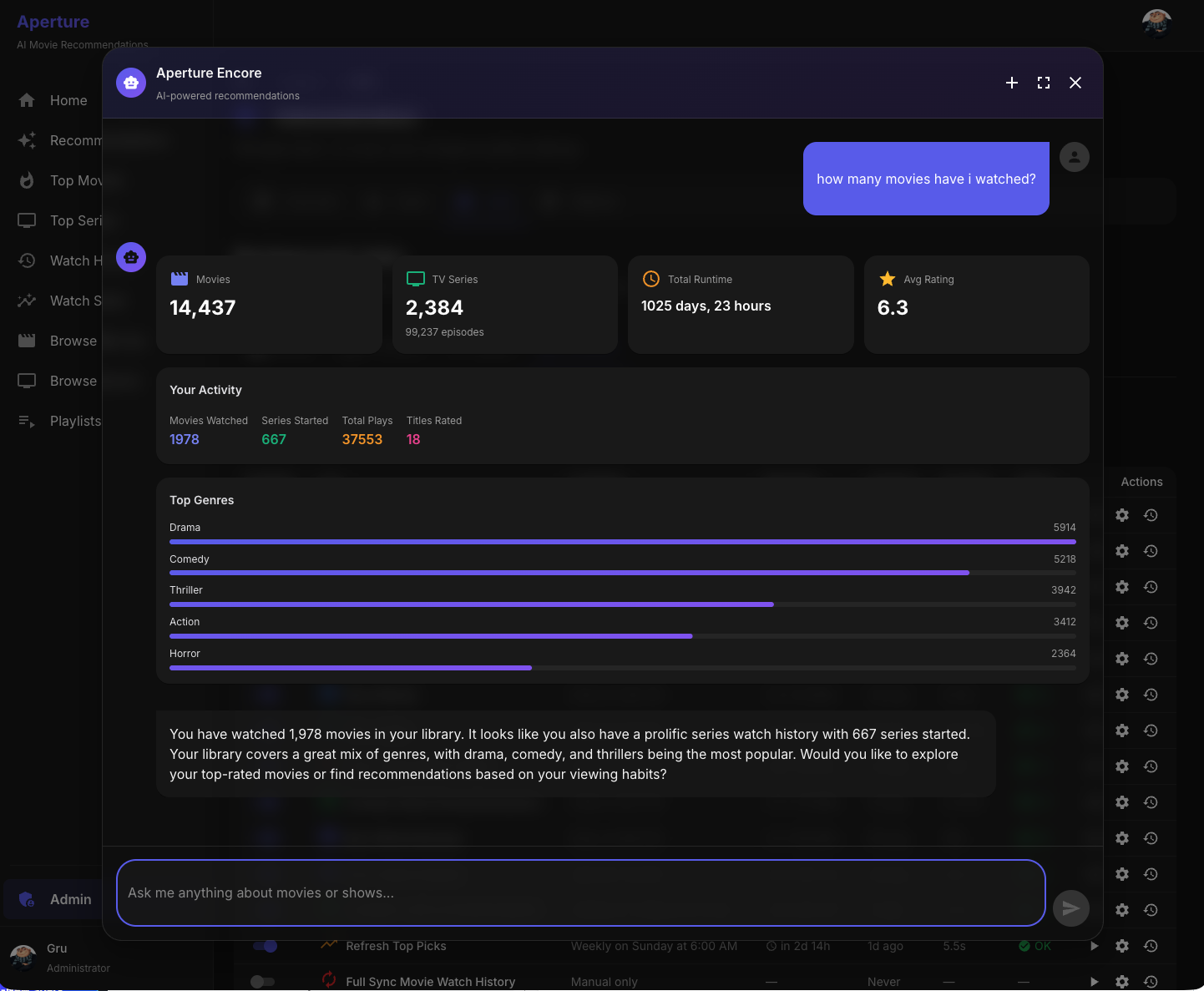Click the Horror count '2364'
Image resolution: width=1204 pixels, height=991 pixels.
(x=1064, y=654)
